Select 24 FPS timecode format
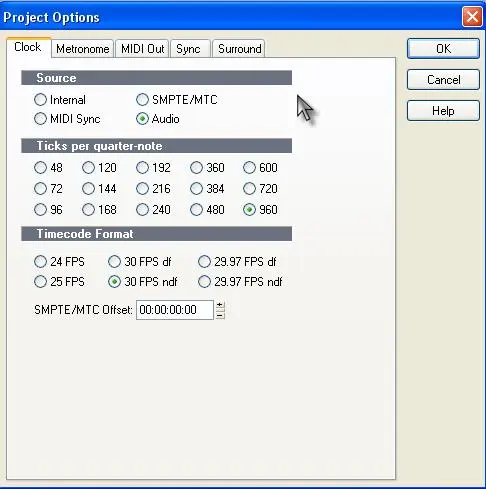The image size is (486, 489). point(40,262)
